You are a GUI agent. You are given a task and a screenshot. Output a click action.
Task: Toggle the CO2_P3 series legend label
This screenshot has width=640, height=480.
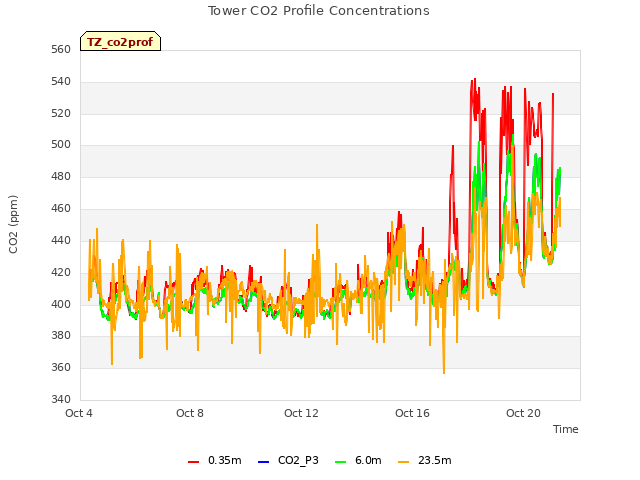pos(298,460)
